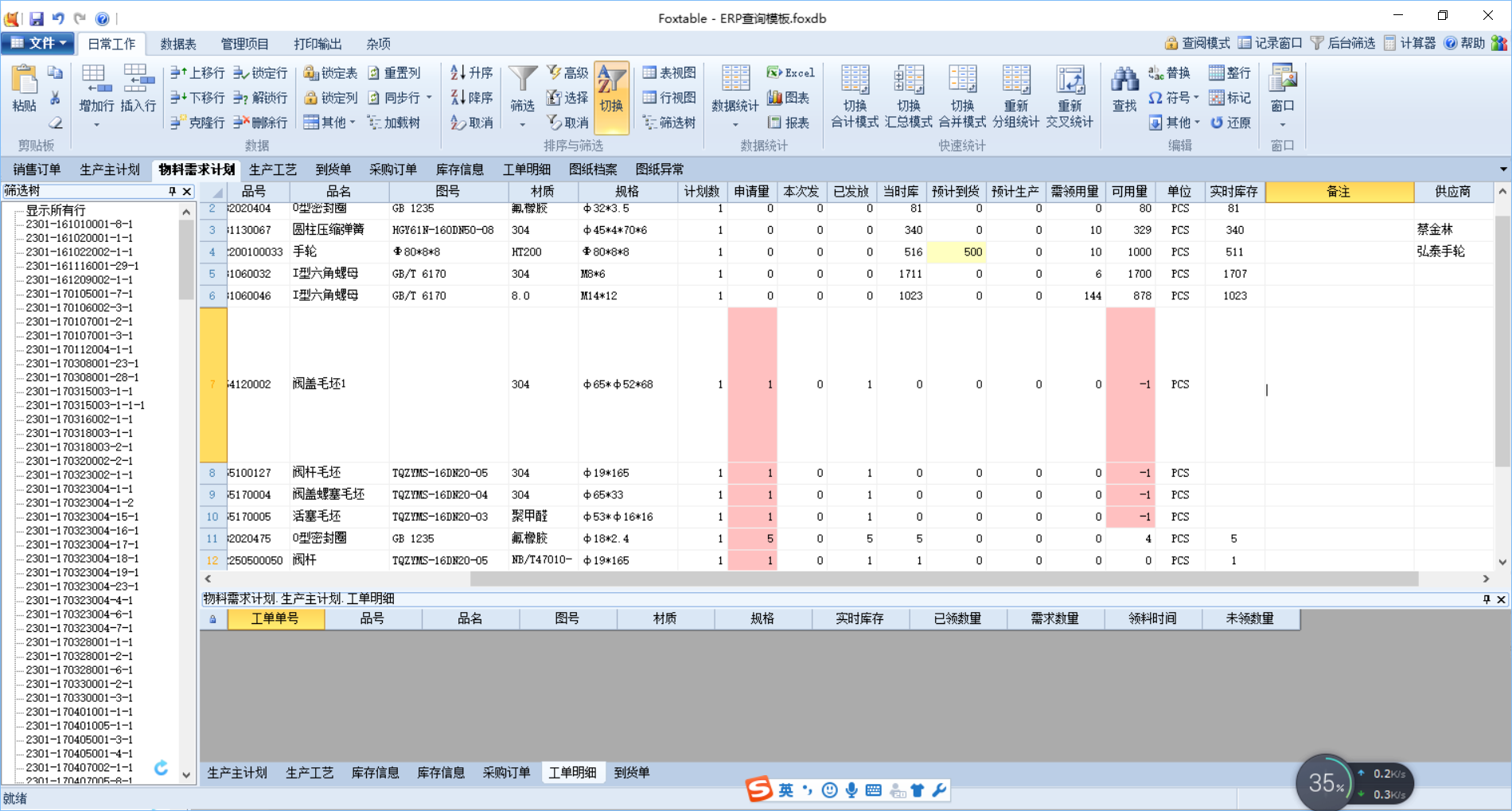Select tree item 2301-170105001-7-1
This screenshot has height=811, width=1512.
(79, 294)
